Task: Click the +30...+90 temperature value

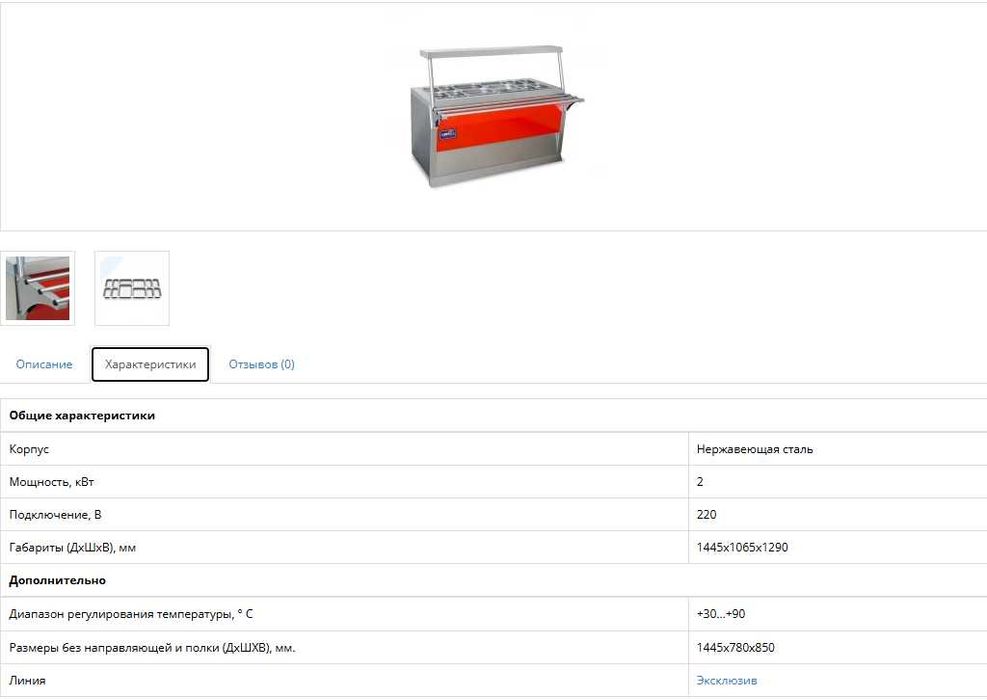Action: (x=721, y=614)
